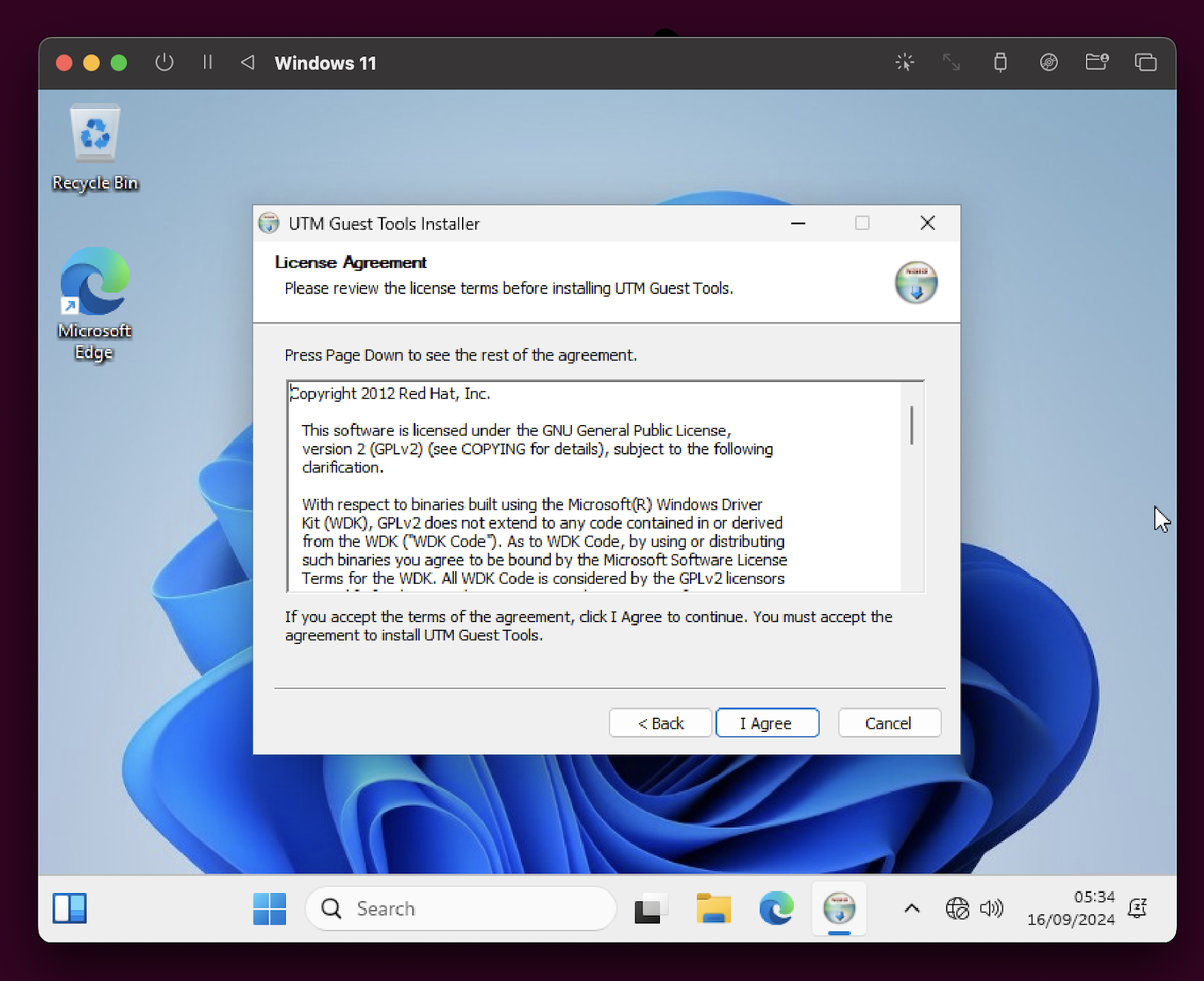Show hidden tray icons chevron
Image resolution: width=1204 pixels, height=981 pixels.
pos(911,909)
